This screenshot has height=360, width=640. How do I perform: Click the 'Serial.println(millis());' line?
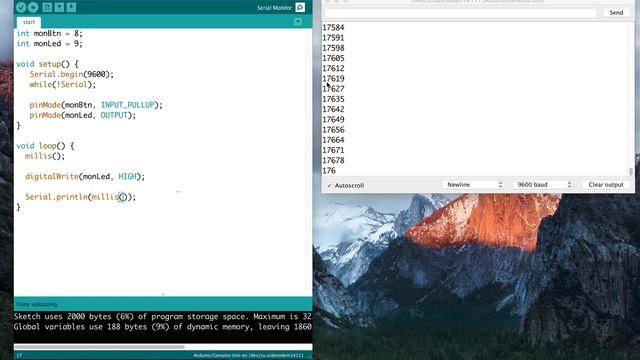(x=80, y=197)
